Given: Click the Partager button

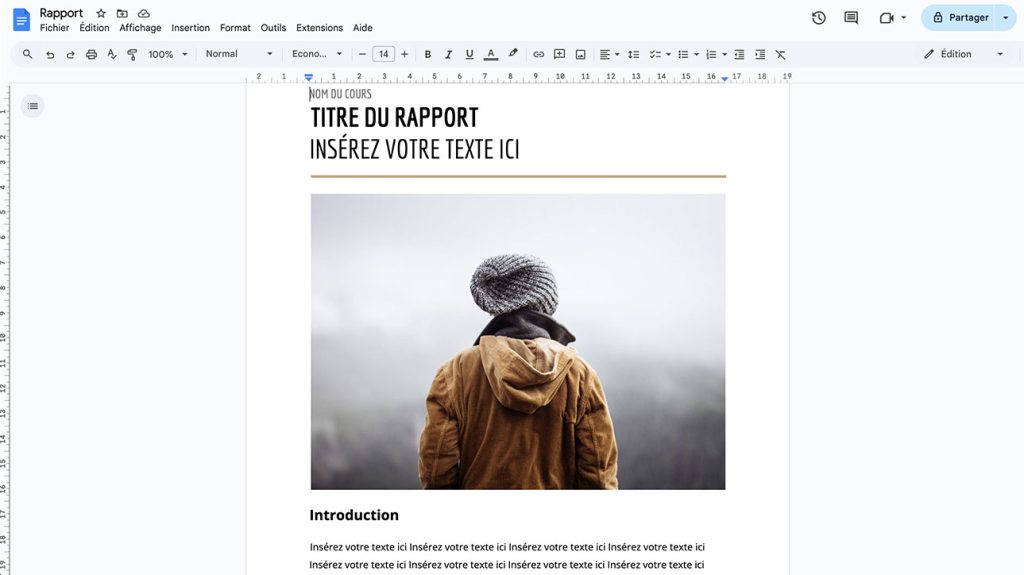Looking at the screenshot, I should coord(960,18).
